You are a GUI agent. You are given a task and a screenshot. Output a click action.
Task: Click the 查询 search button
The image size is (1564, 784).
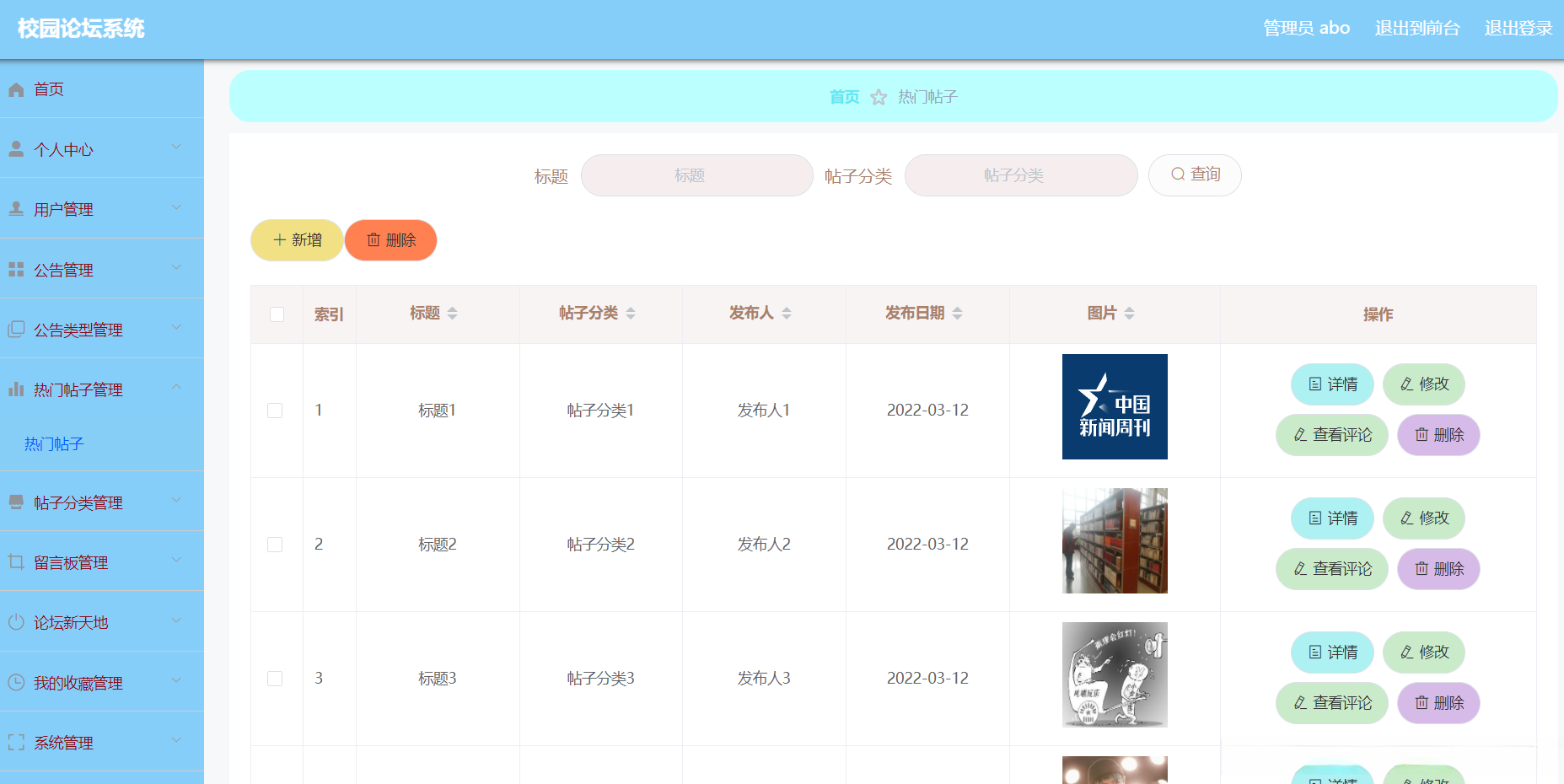click(1195, 175)
